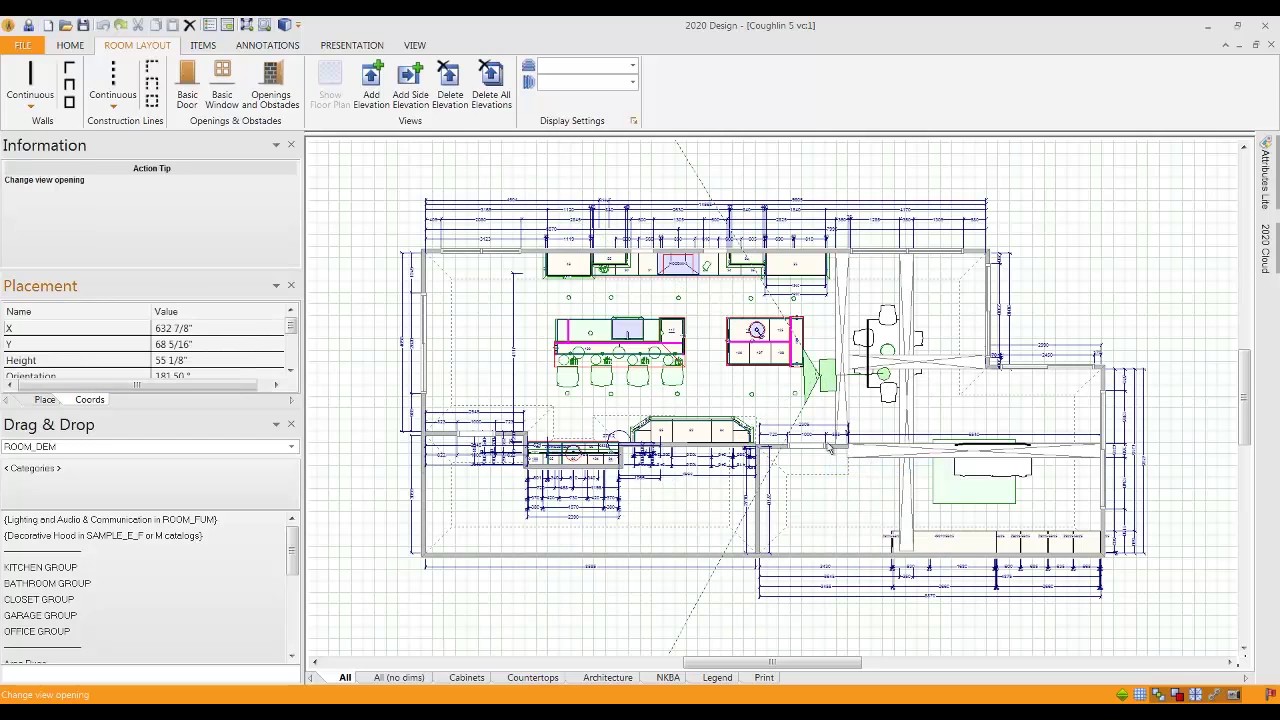
Task: Click the 3D cube view icon in quick access toolbar
Action: [285, 25]
